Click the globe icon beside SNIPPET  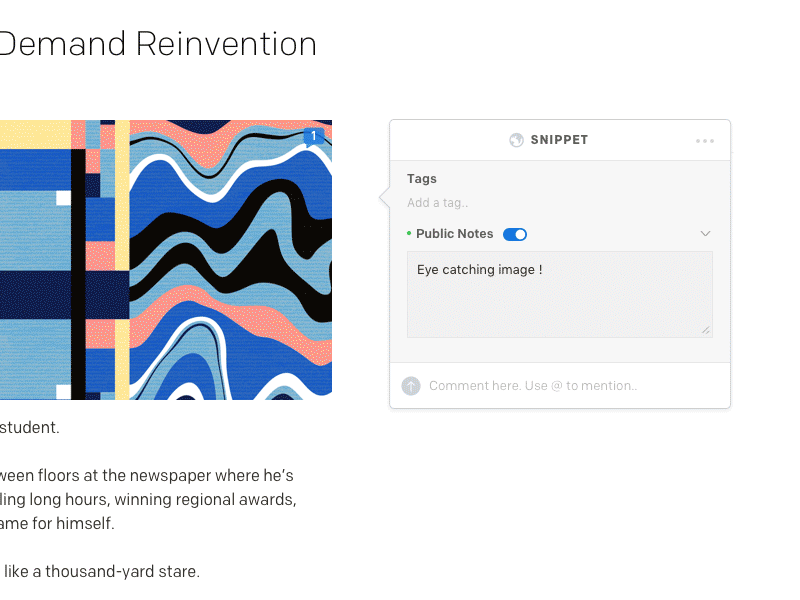pyautogui.click(x=517, y=140)
